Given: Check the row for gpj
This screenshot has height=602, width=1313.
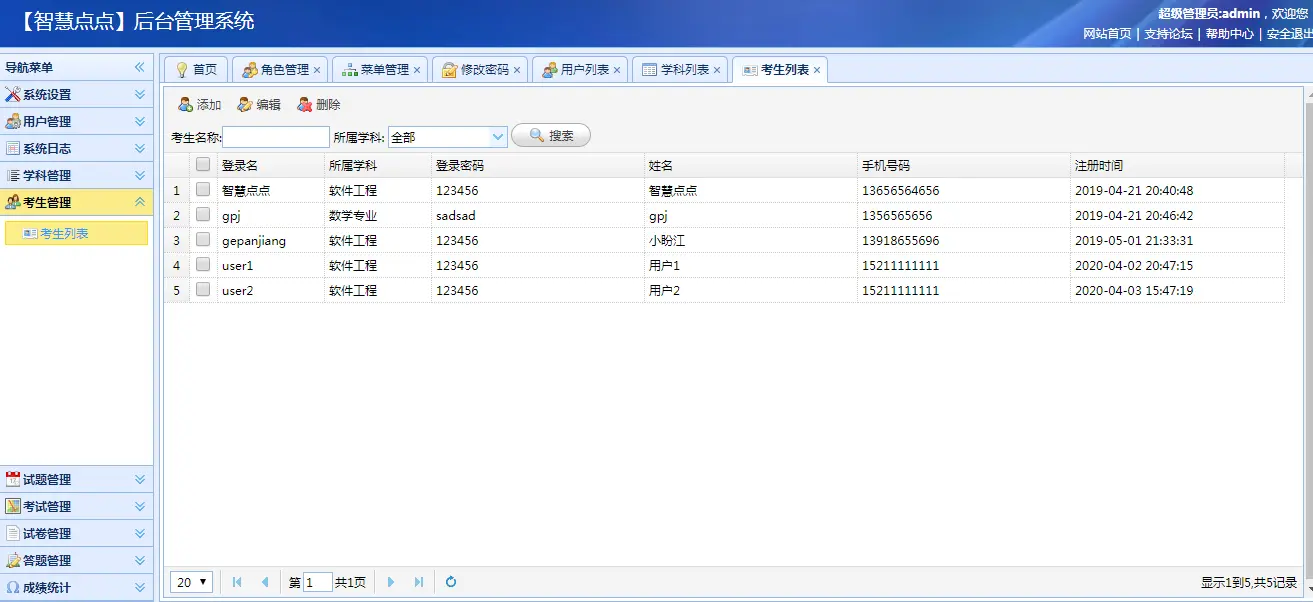Looking at the screenshot, I should pos(203,214).
